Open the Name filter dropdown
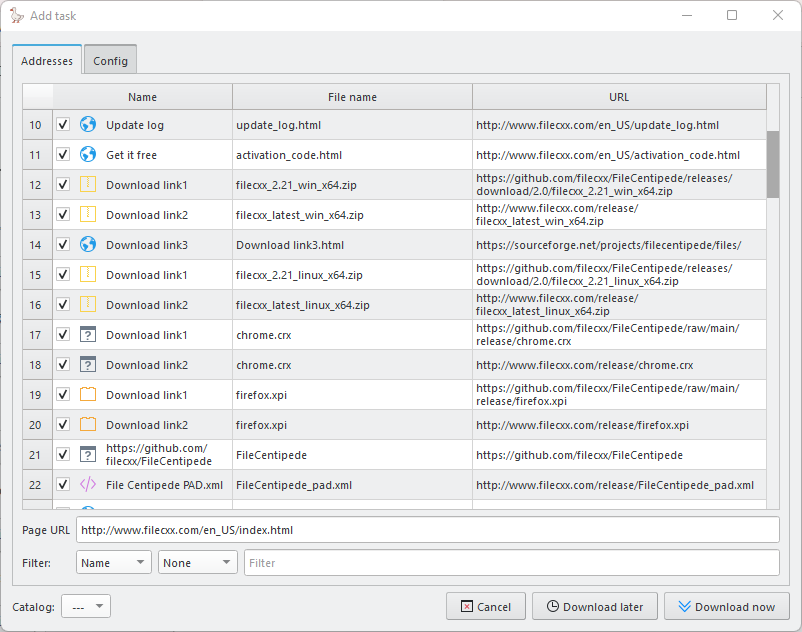Screen dimensions: 802x632 point(113,562)
